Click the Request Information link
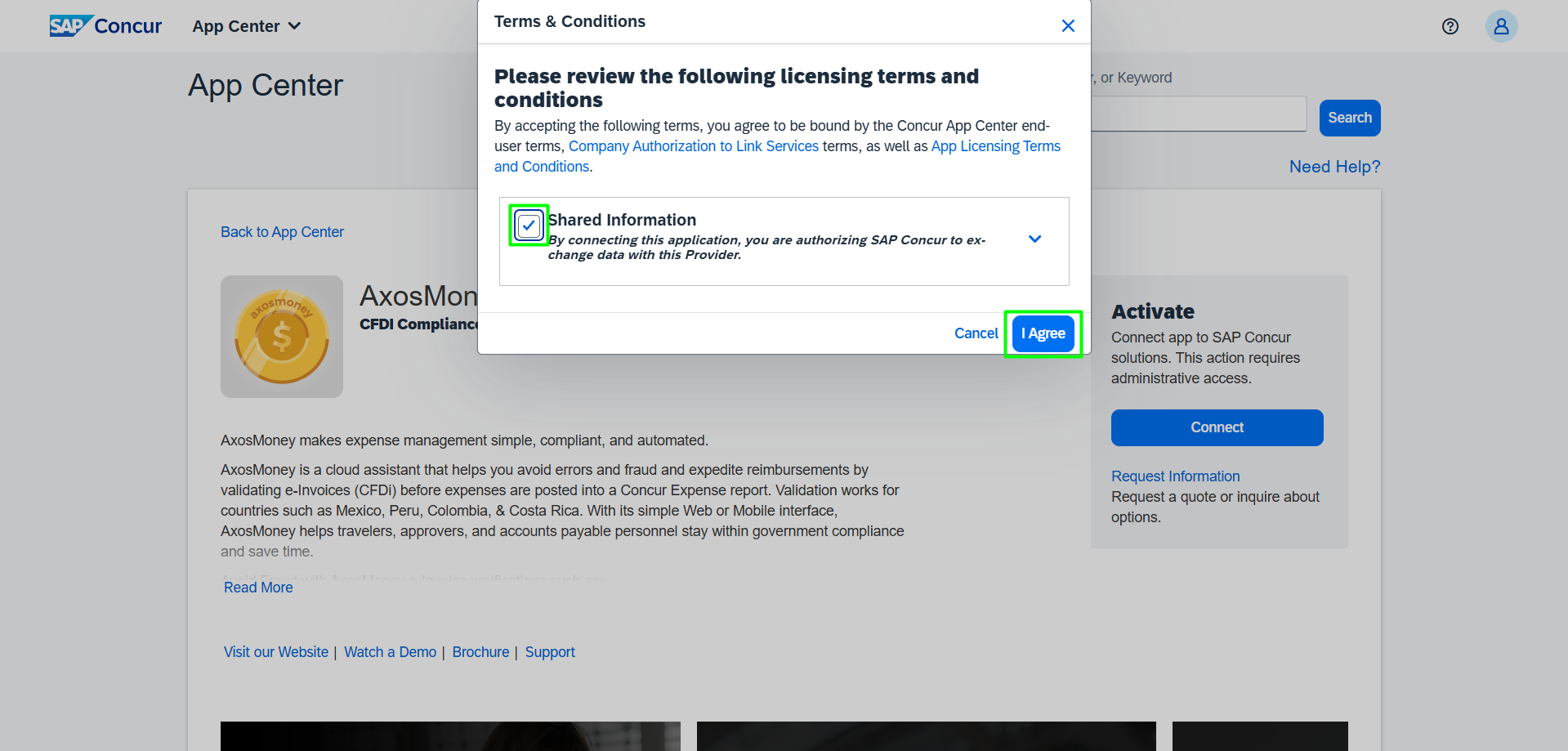The image size is (1568, 751). tap(1175, 476)
